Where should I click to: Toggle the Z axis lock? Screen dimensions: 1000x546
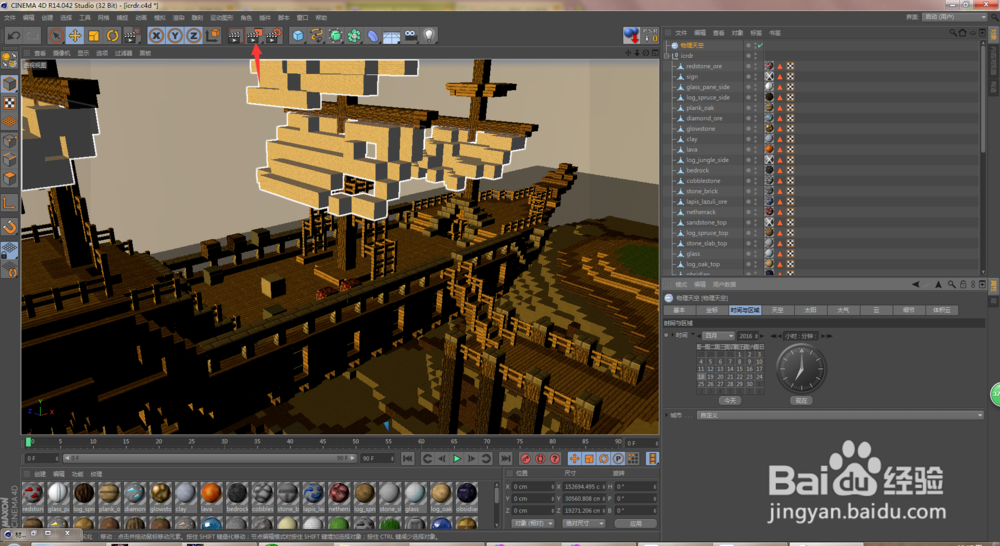pos(193,36)
